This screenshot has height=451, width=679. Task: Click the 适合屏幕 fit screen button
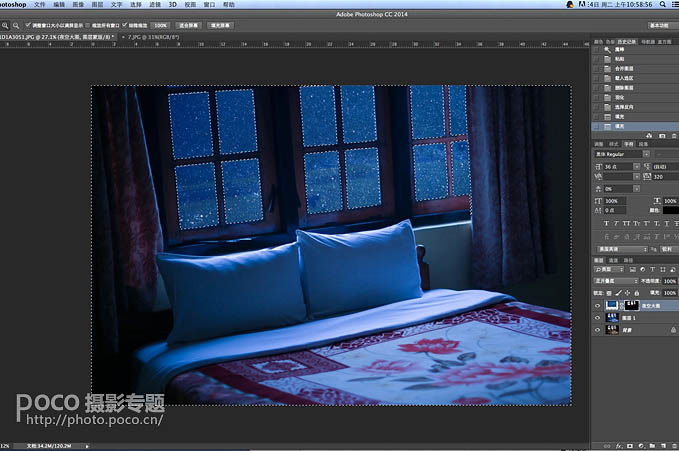point(188,26)
